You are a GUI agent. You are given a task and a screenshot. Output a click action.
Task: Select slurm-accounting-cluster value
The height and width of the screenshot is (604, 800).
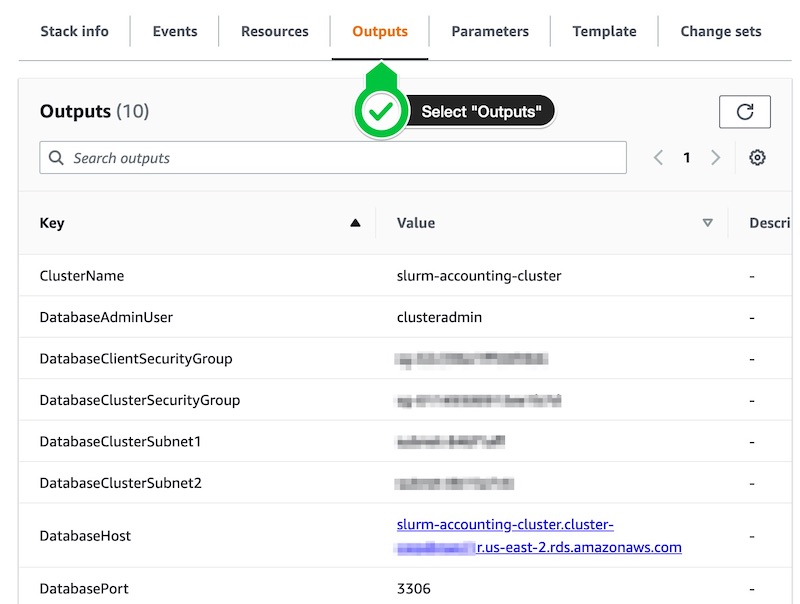coord(479,275)
